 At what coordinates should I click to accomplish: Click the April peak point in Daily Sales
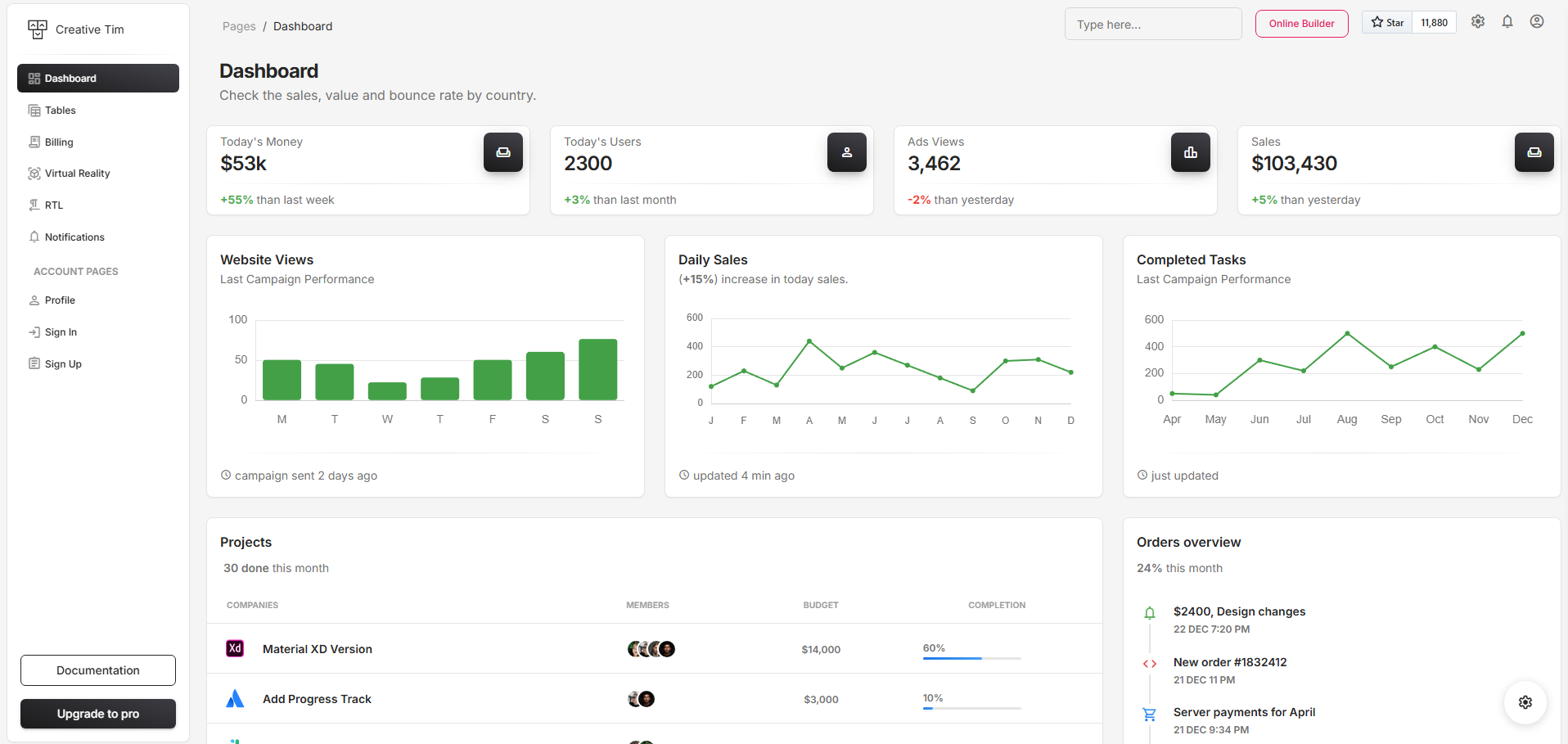[x=809, y=340]
